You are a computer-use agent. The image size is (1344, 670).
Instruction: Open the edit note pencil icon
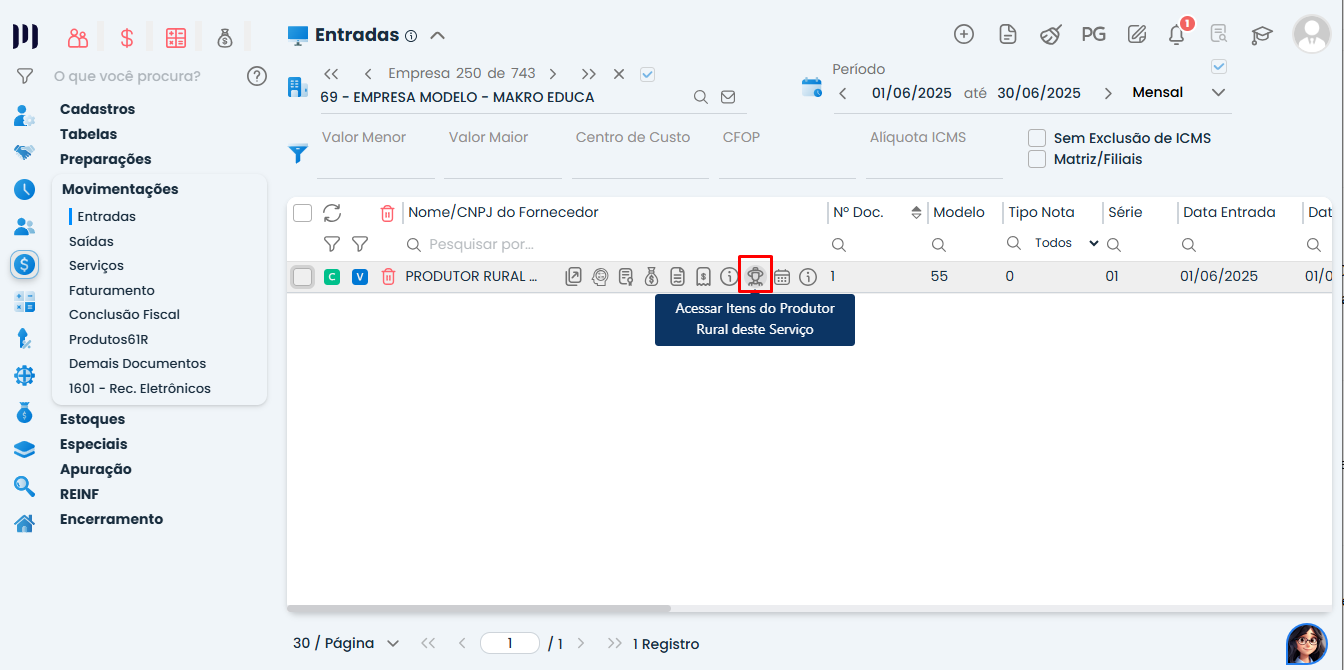(1136, 34)
